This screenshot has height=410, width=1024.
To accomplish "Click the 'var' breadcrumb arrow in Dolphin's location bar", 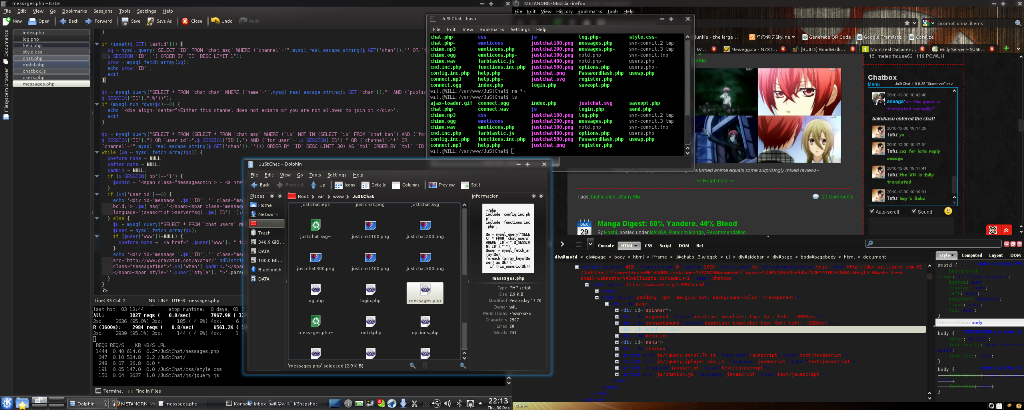I will pos(330,195).
